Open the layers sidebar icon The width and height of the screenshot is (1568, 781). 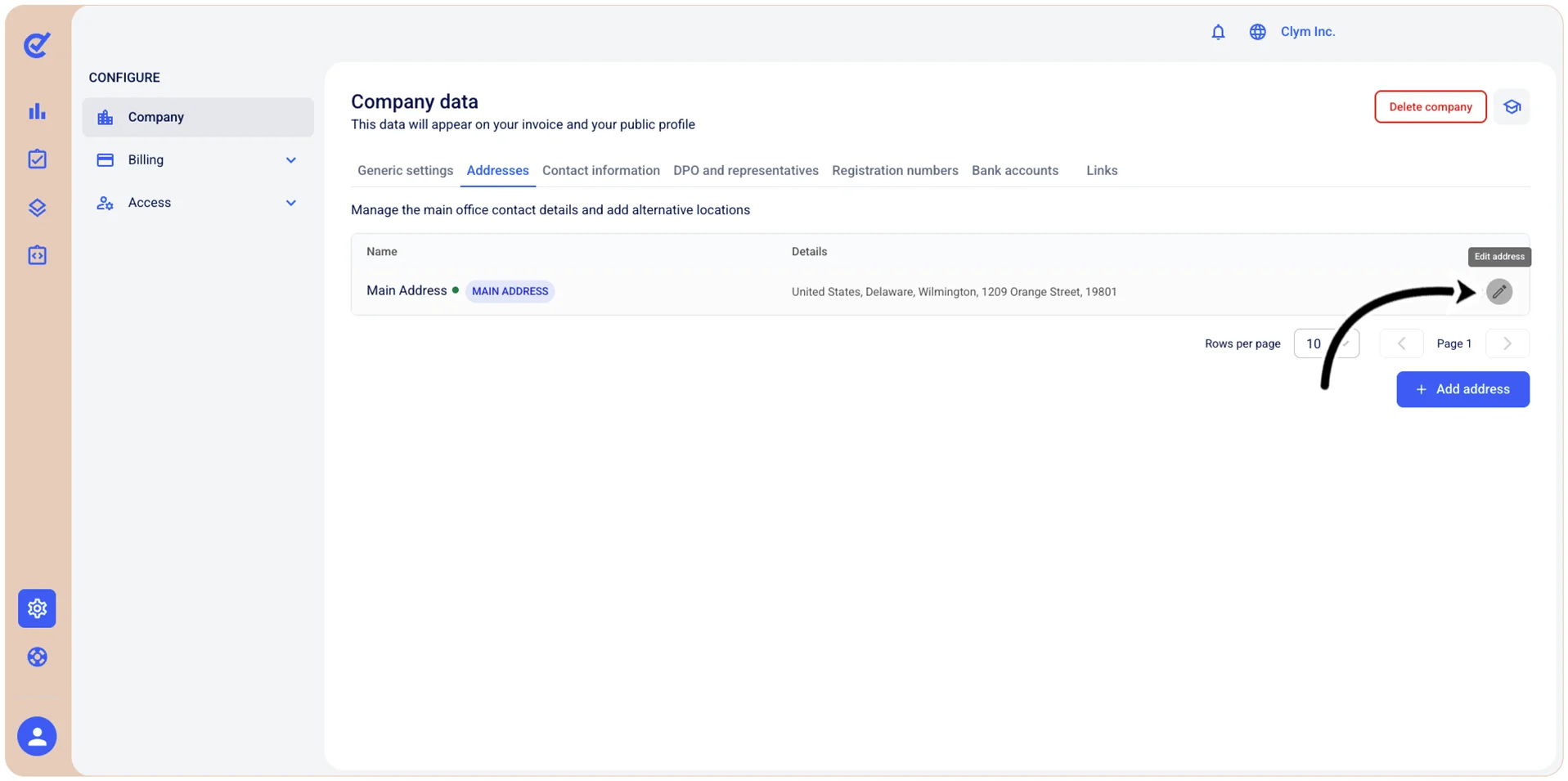37,208
